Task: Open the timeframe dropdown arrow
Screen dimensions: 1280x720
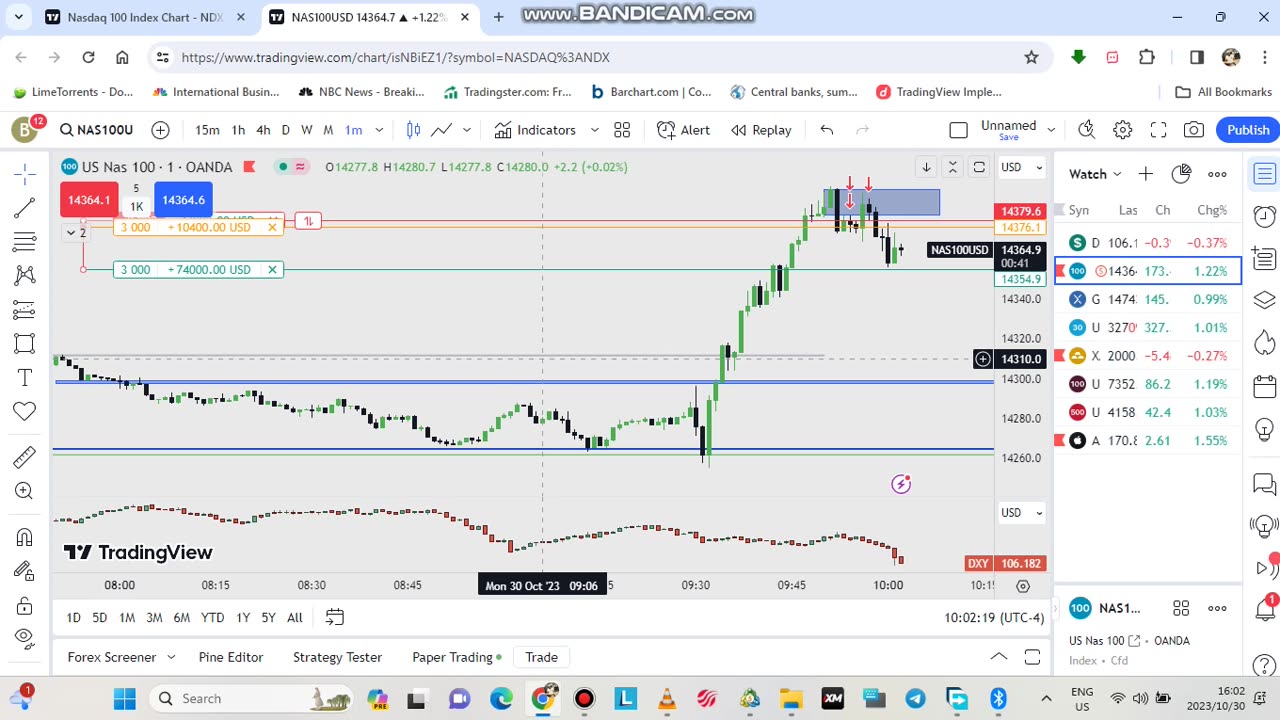Action: point(379,130)
